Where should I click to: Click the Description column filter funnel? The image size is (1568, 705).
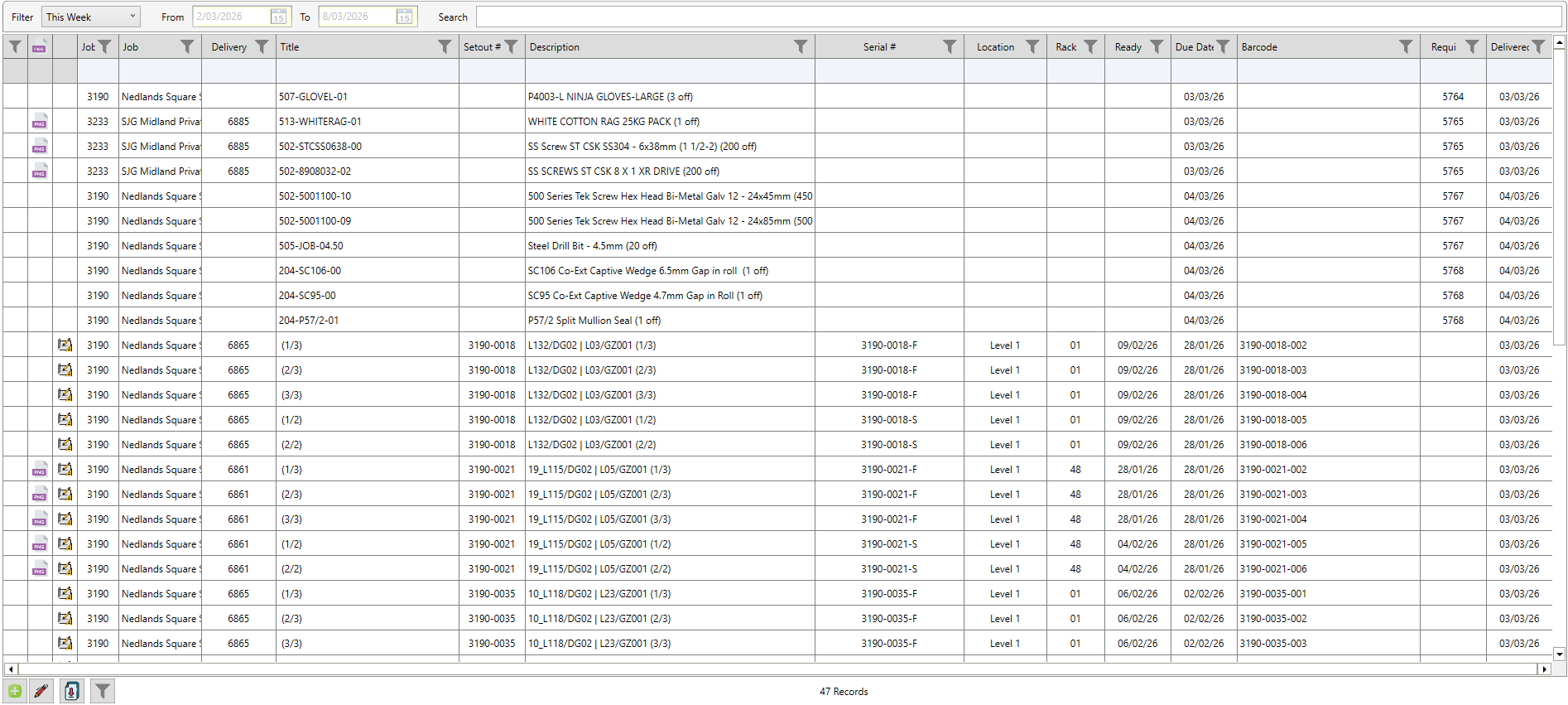(801, 47)
